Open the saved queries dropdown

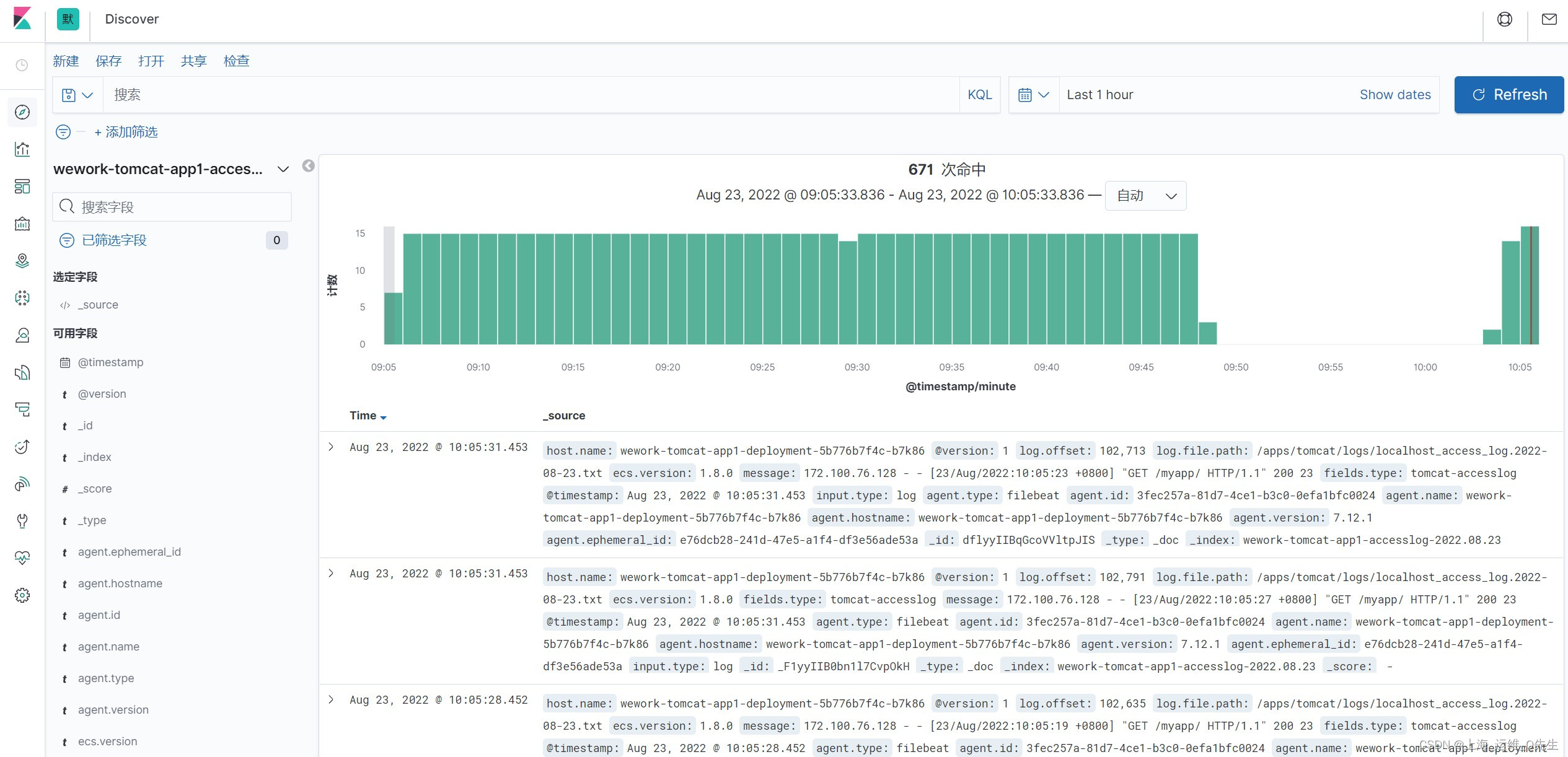(x=77, y=95)
